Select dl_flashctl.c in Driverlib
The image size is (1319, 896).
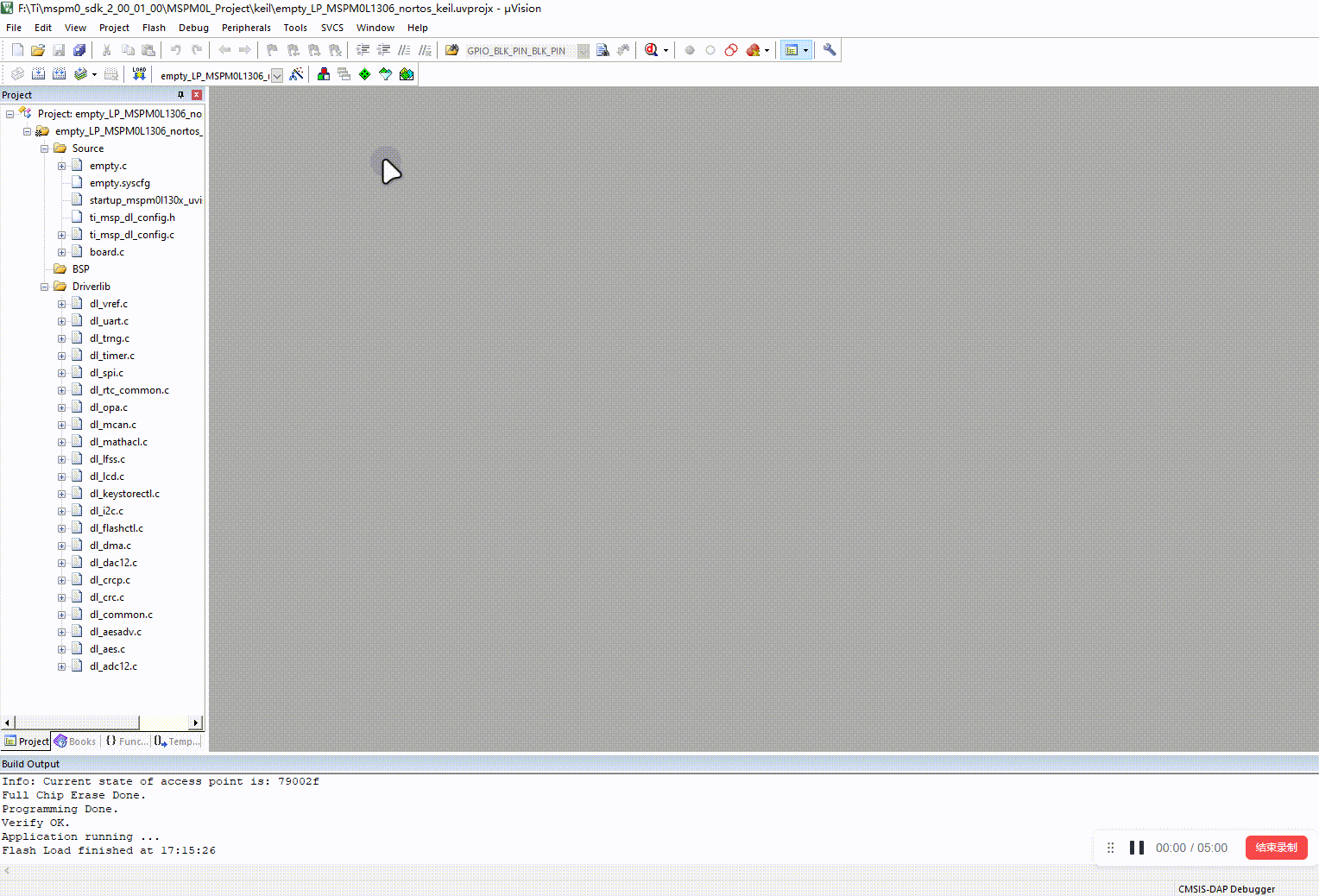pos(116,528)
